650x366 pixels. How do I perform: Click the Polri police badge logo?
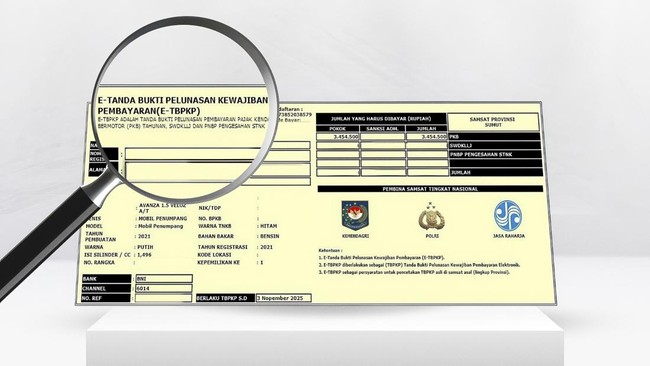coord(432,216)
